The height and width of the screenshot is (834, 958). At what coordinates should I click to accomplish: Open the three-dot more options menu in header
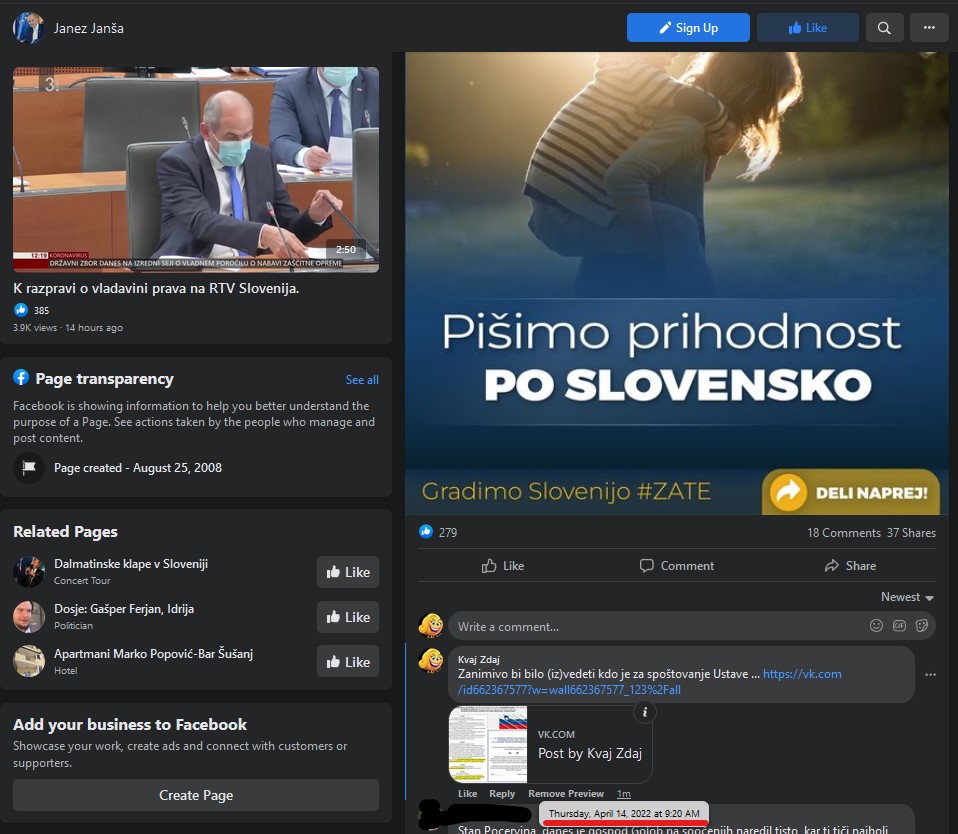click(x=929, y=28)
